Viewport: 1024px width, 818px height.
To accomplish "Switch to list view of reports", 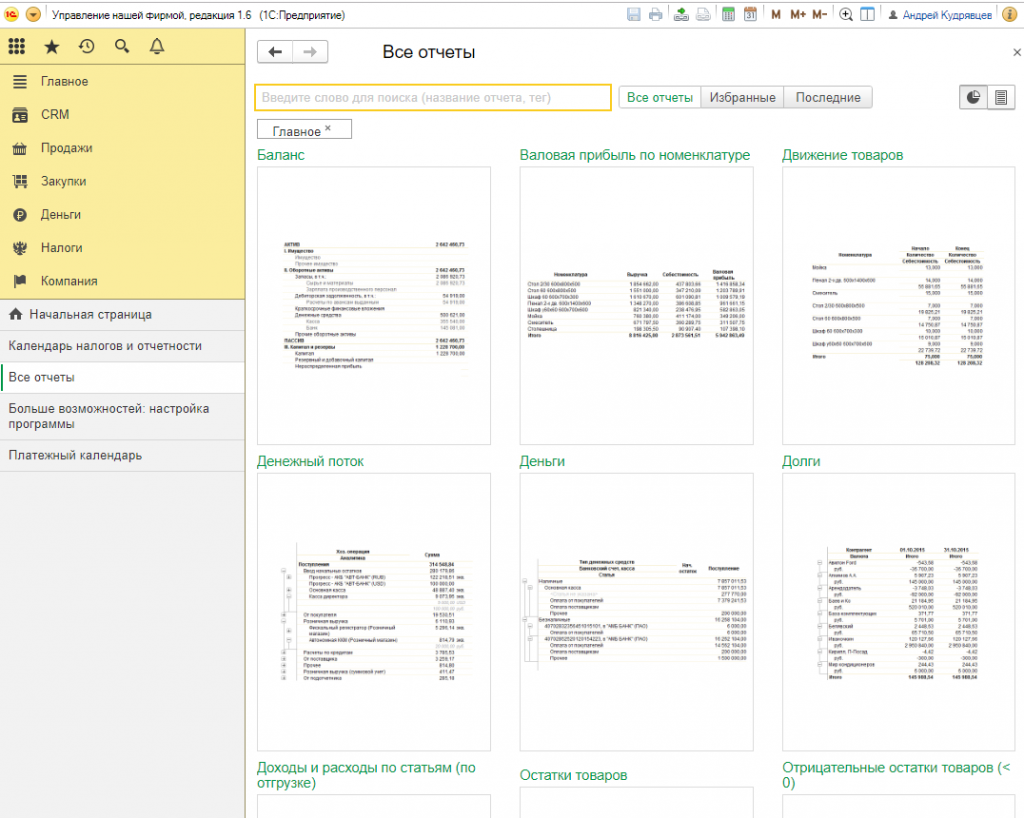I will pos(1000,97).
